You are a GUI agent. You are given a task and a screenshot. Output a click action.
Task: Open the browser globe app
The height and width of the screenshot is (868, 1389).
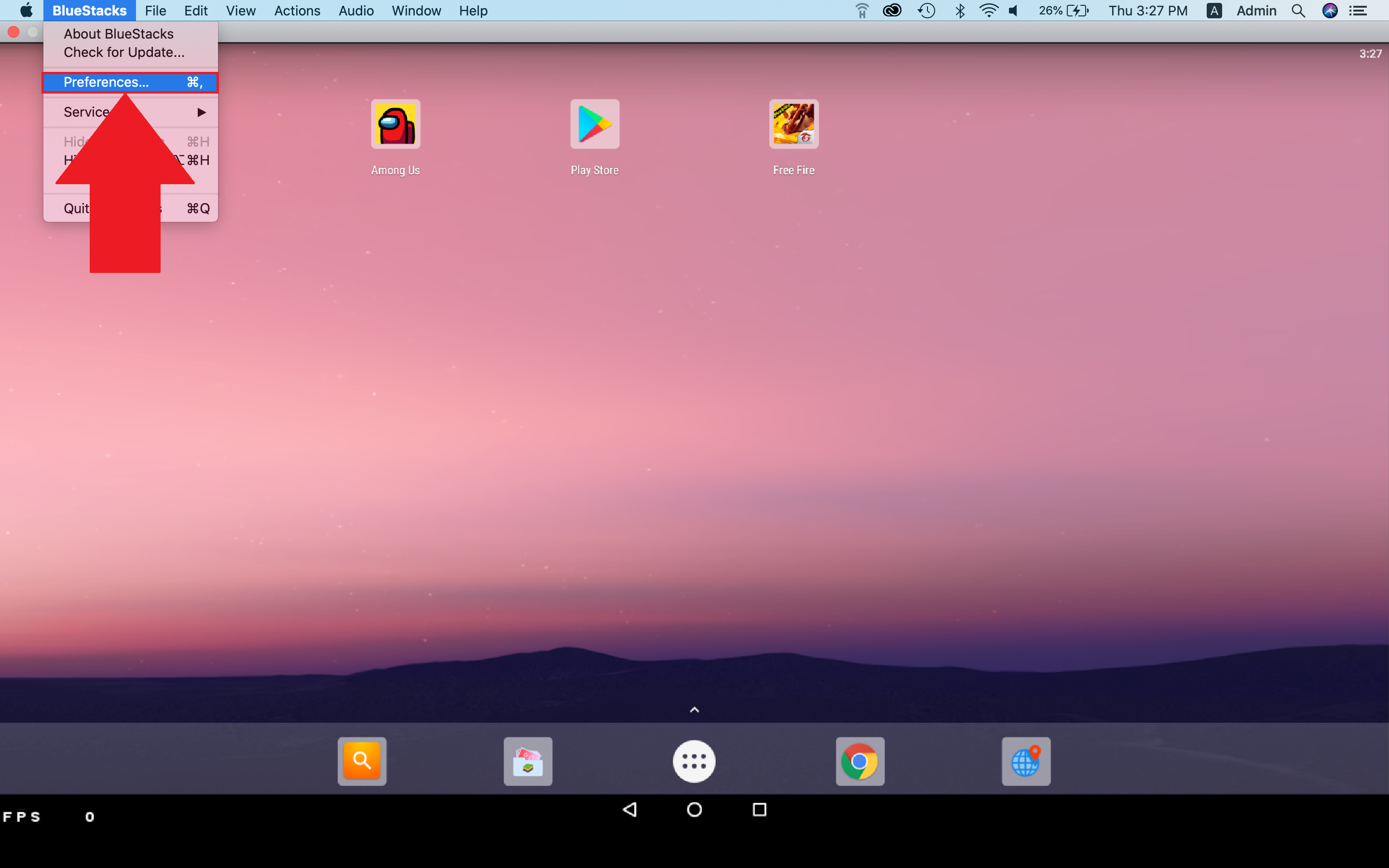pyautogui.click(x=1025, y=761)
